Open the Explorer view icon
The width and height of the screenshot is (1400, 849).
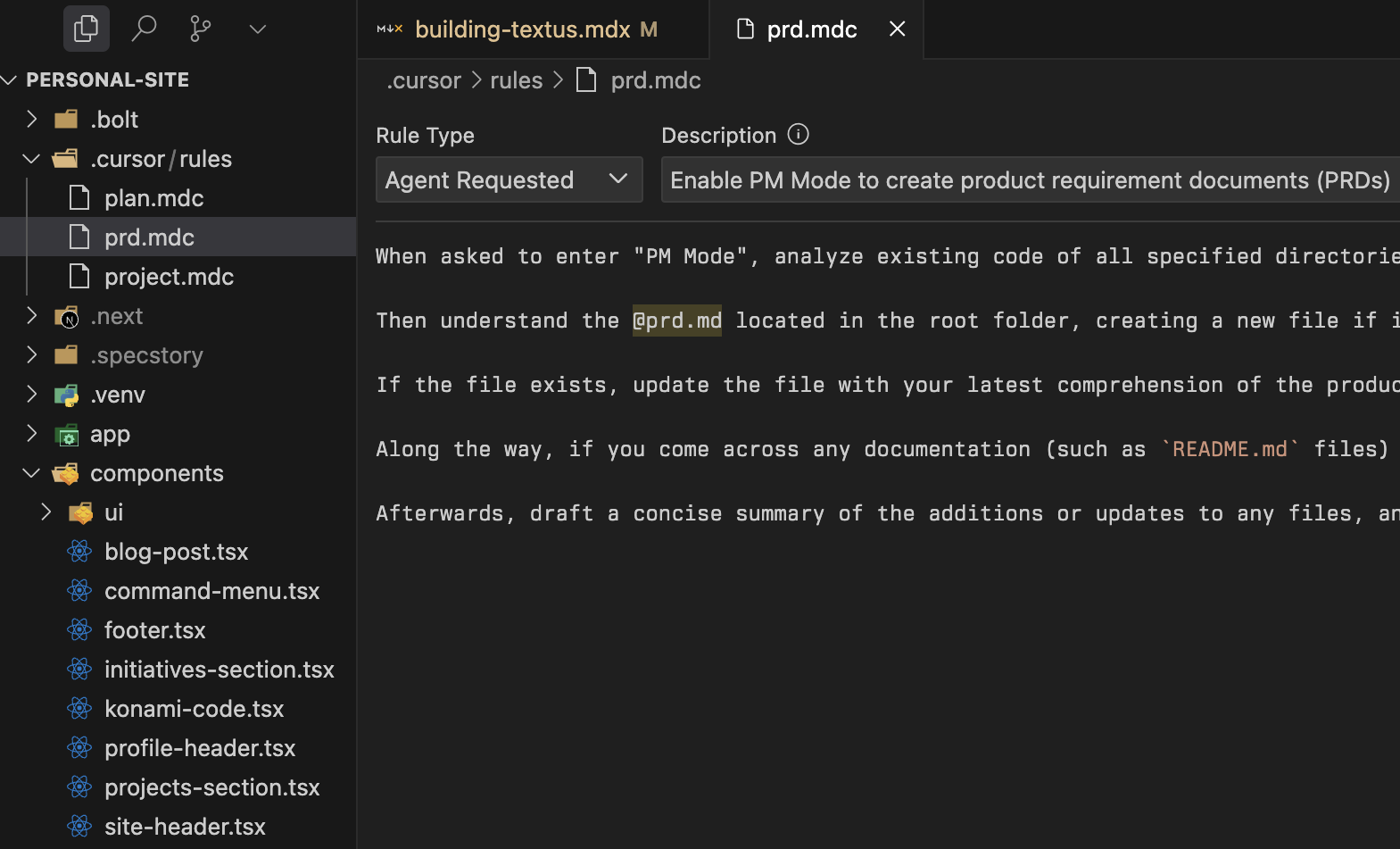point(87,29)
